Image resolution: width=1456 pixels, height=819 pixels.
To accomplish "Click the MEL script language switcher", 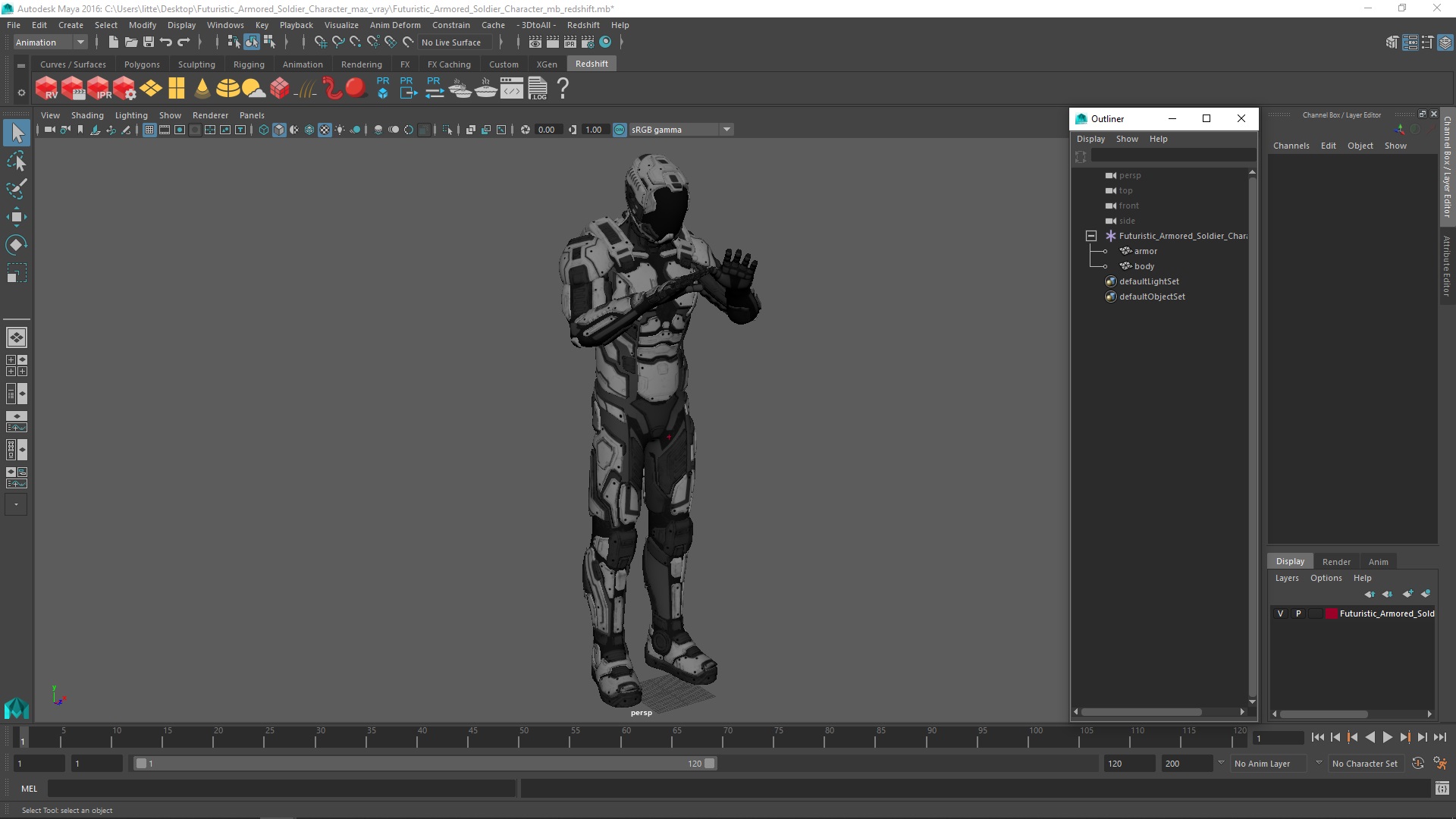I will point(29,789).
